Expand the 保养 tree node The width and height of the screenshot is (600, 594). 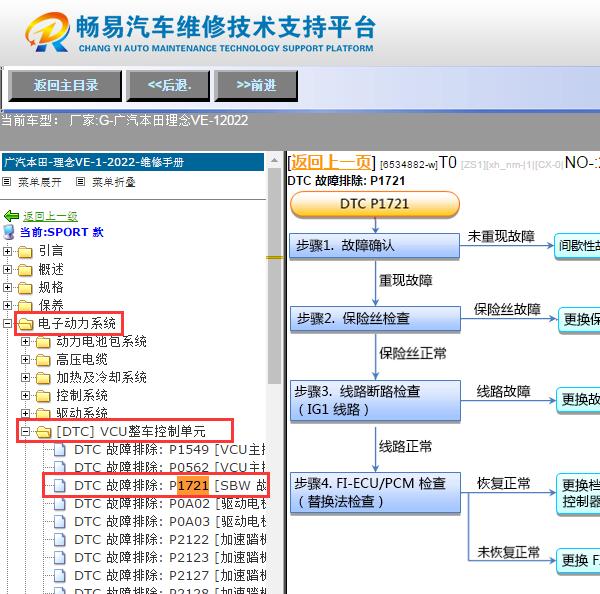(7, 305)
